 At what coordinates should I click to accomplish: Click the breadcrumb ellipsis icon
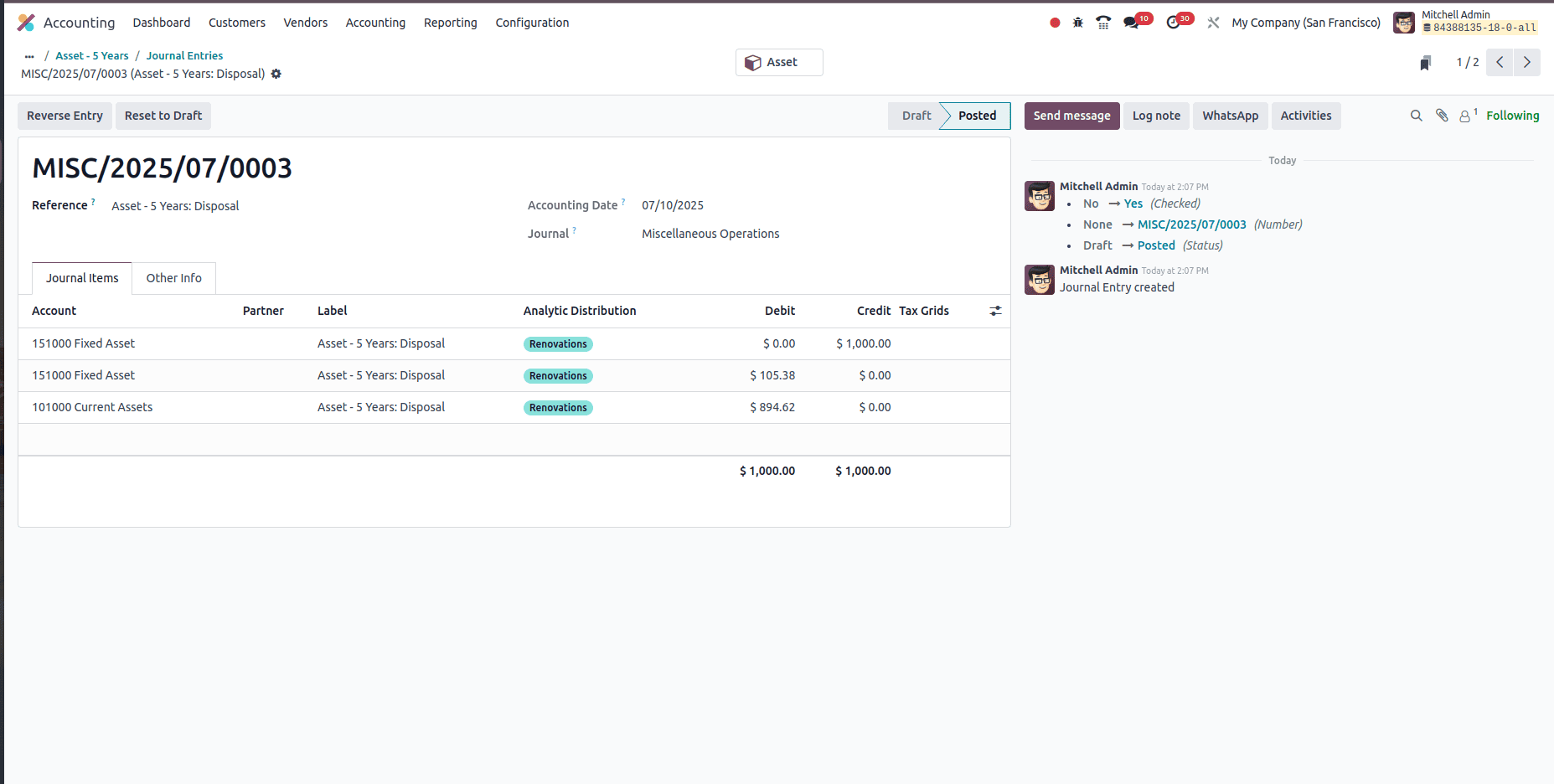pyautogui.click(x=29, y=56)
